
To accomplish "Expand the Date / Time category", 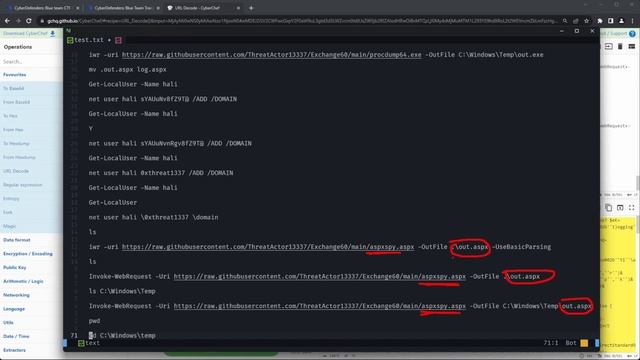I will [x=31, y=336].
